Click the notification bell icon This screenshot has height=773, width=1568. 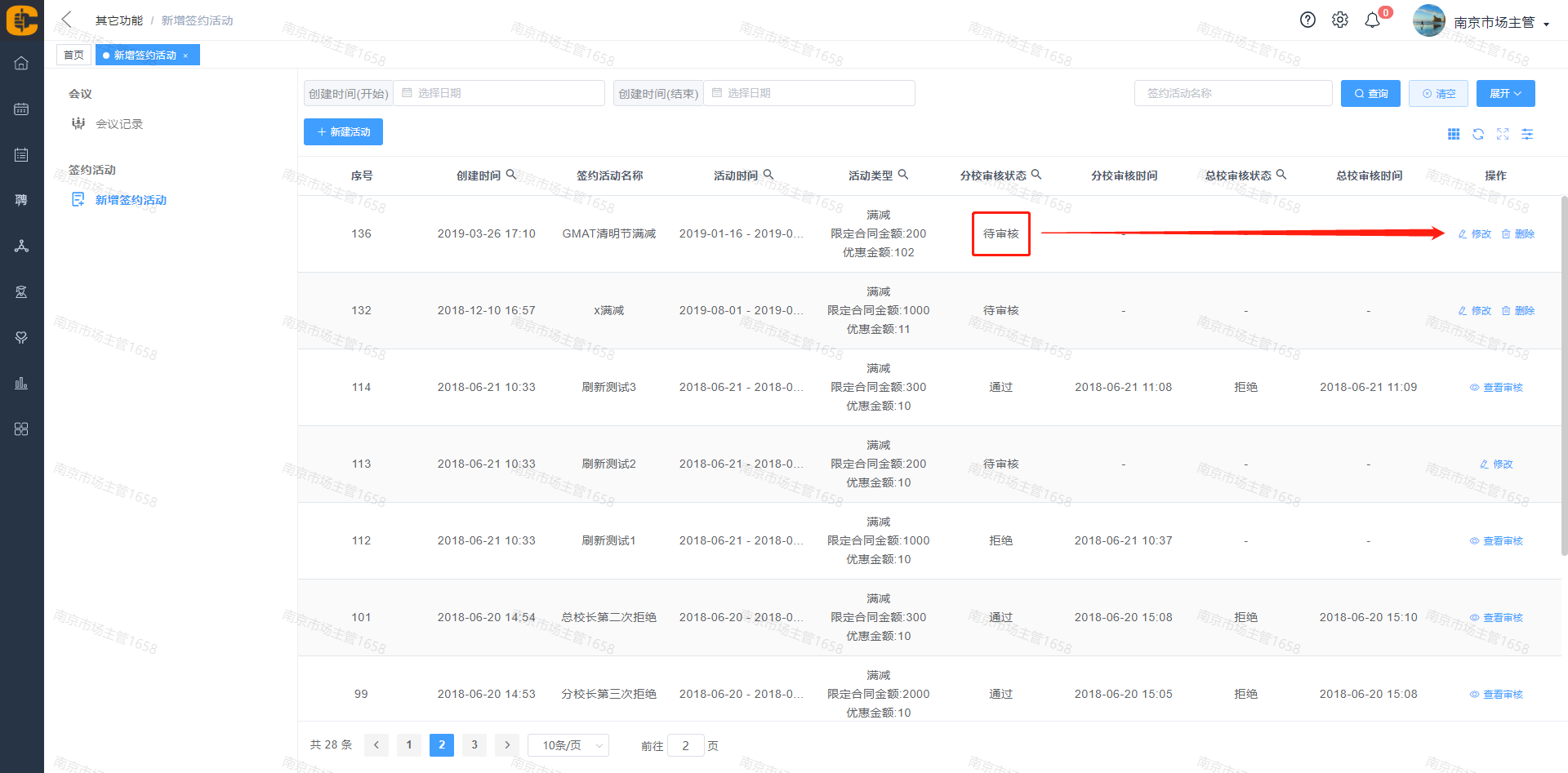[1373, 20]
